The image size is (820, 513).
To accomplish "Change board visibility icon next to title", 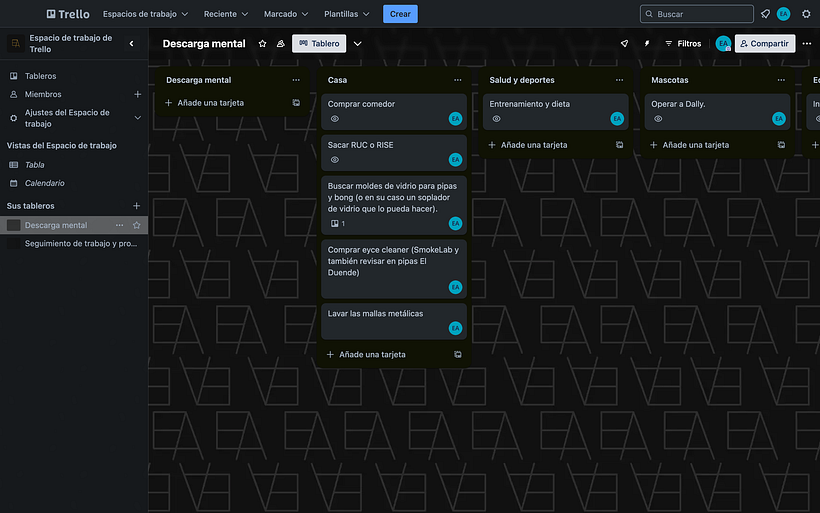I will [x=281, y=44].
